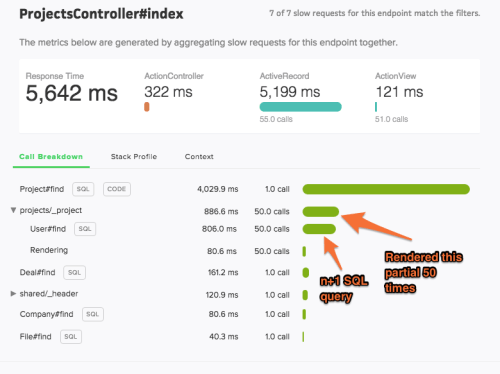Click the green projects/_project duration bar
Image resolution: width=500 pixels, height=374 pixels.
click(321, 212)
